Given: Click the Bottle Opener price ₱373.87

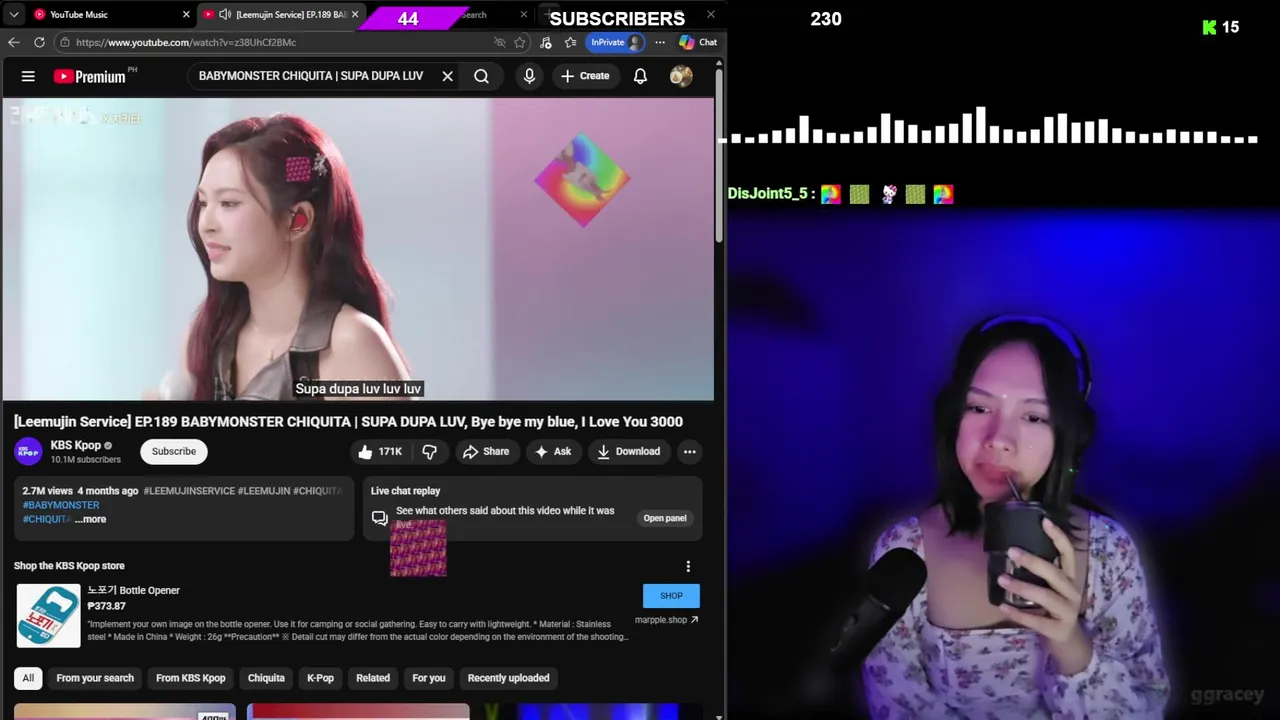Looking at the screenshot, I should pos(107,606).
